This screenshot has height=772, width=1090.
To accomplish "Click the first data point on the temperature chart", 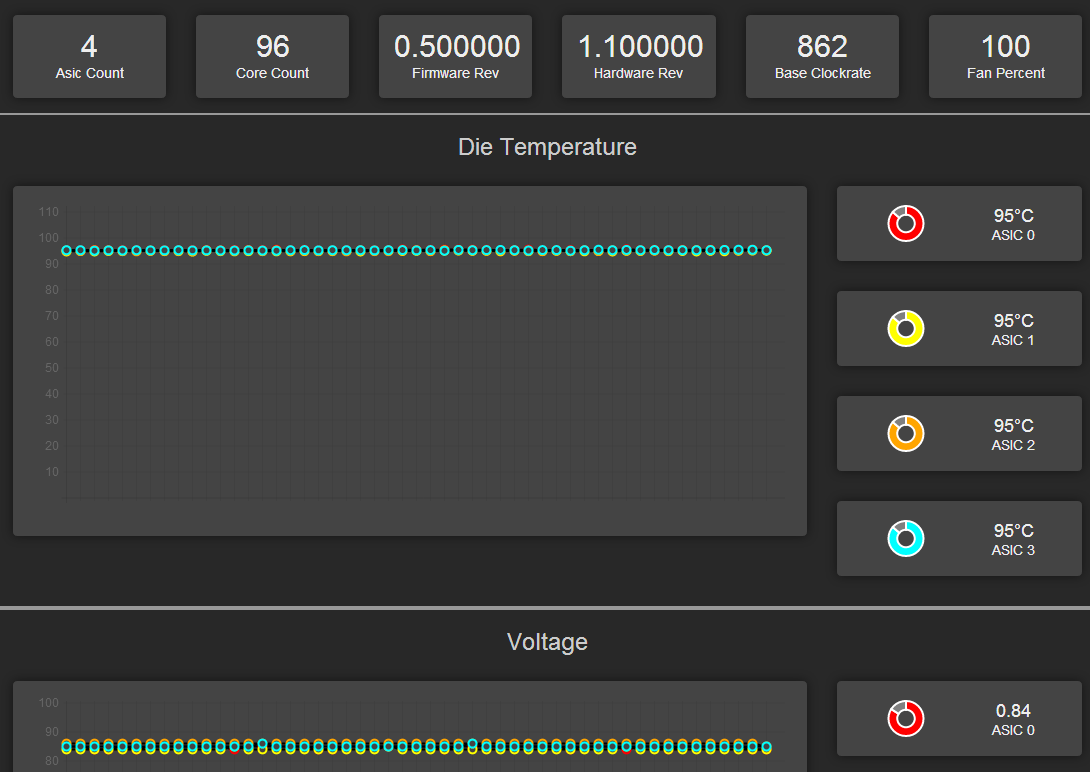I will 66,250.
